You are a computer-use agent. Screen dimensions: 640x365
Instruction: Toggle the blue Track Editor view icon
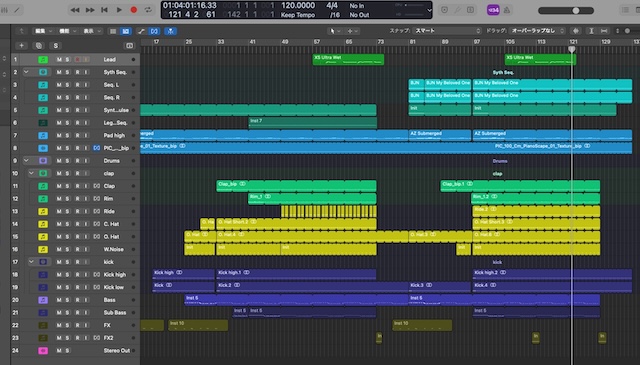pyautogui.click(x=126, y=31)
